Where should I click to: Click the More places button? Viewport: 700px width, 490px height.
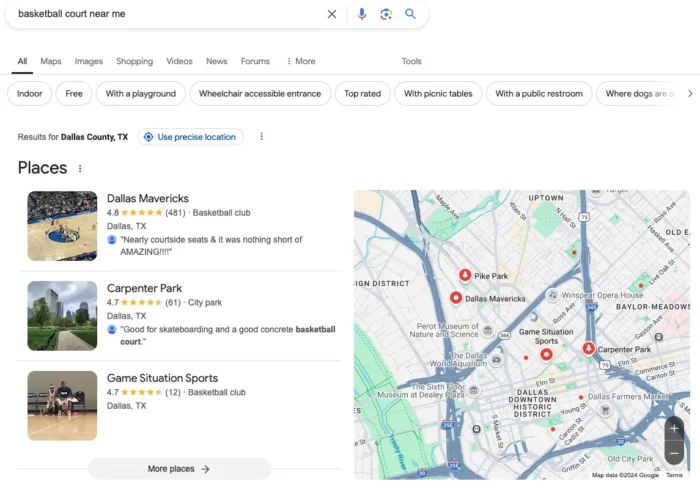pos(179,469)
